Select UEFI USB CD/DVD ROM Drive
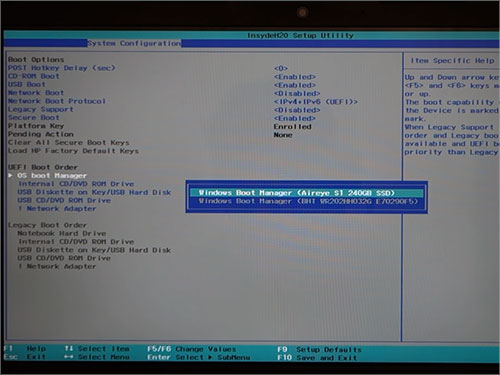The width and height of the screenshot is (500, 375). click(64, 201)
